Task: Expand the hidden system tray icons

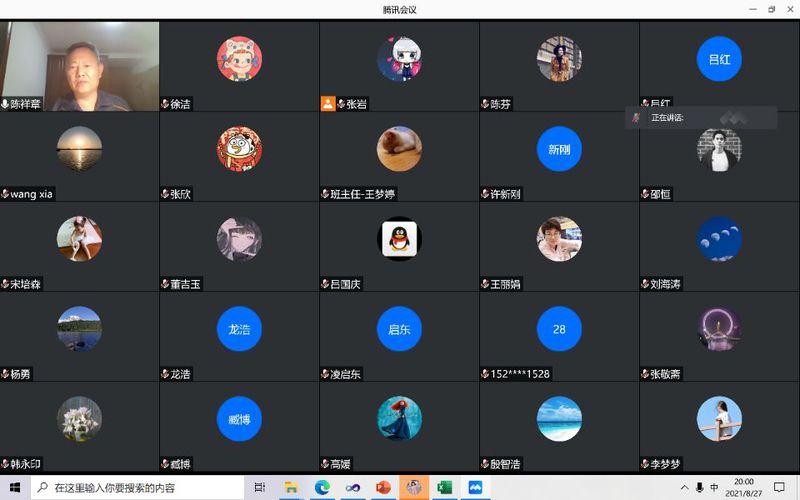Action: tap(684, 487)
